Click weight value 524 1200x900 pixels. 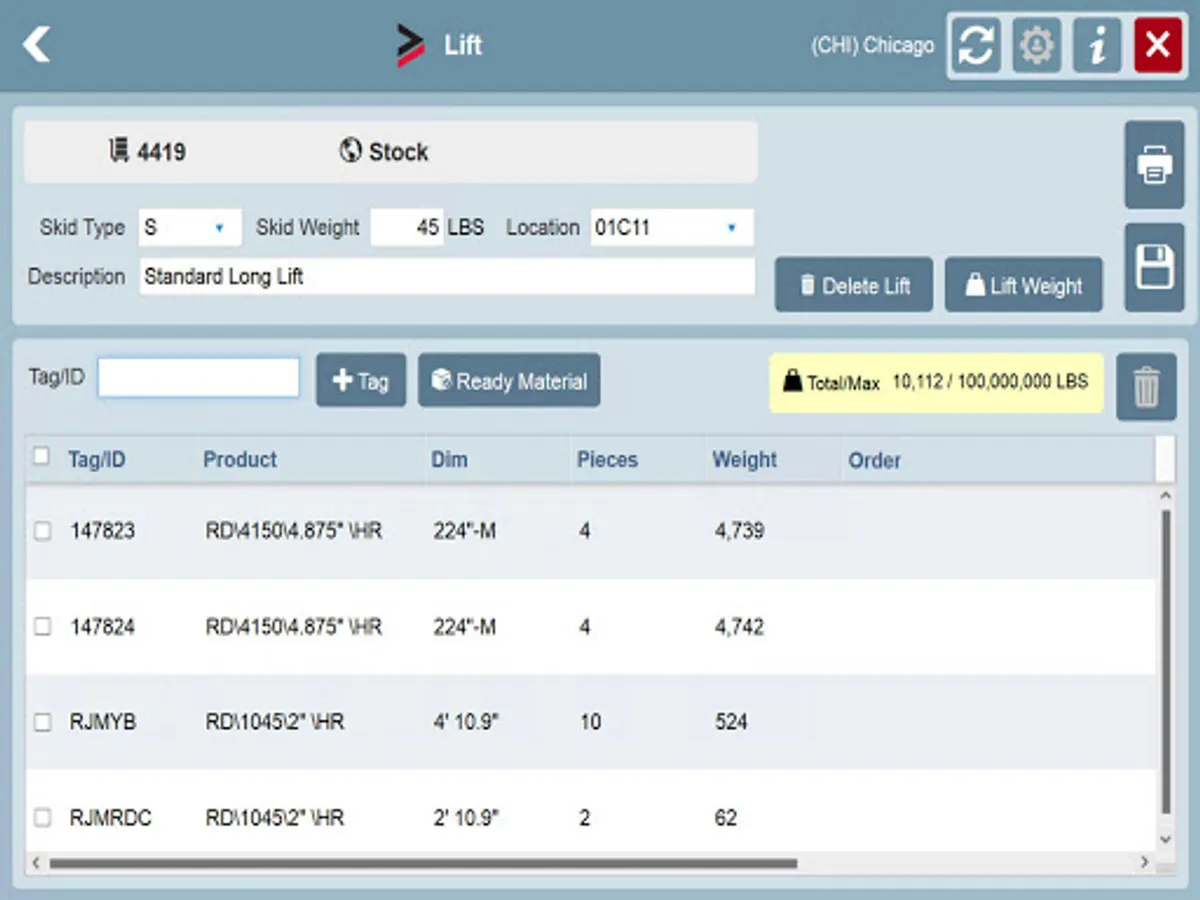point(731,722)
